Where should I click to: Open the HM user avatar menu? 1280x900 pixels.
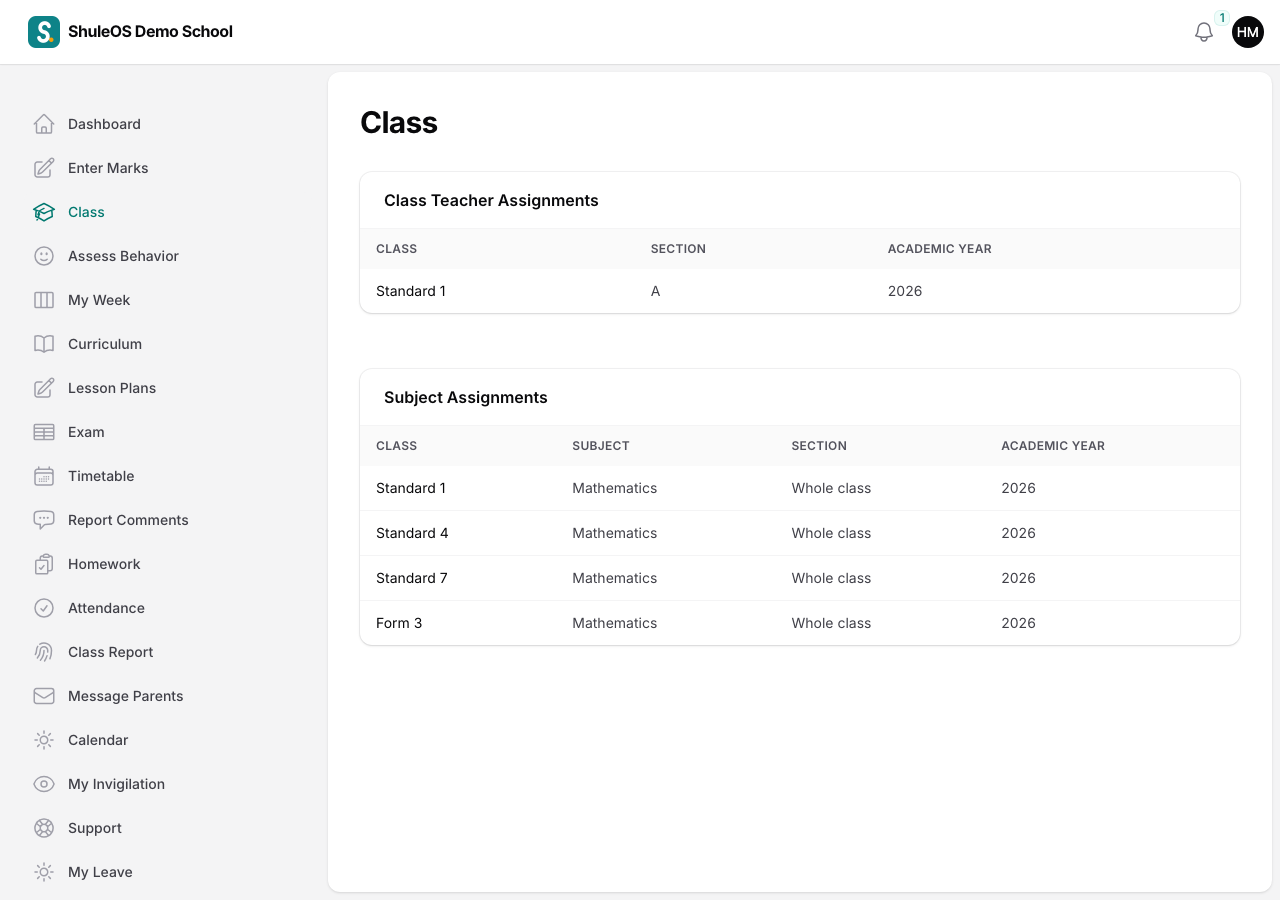tap(1248, 32)
